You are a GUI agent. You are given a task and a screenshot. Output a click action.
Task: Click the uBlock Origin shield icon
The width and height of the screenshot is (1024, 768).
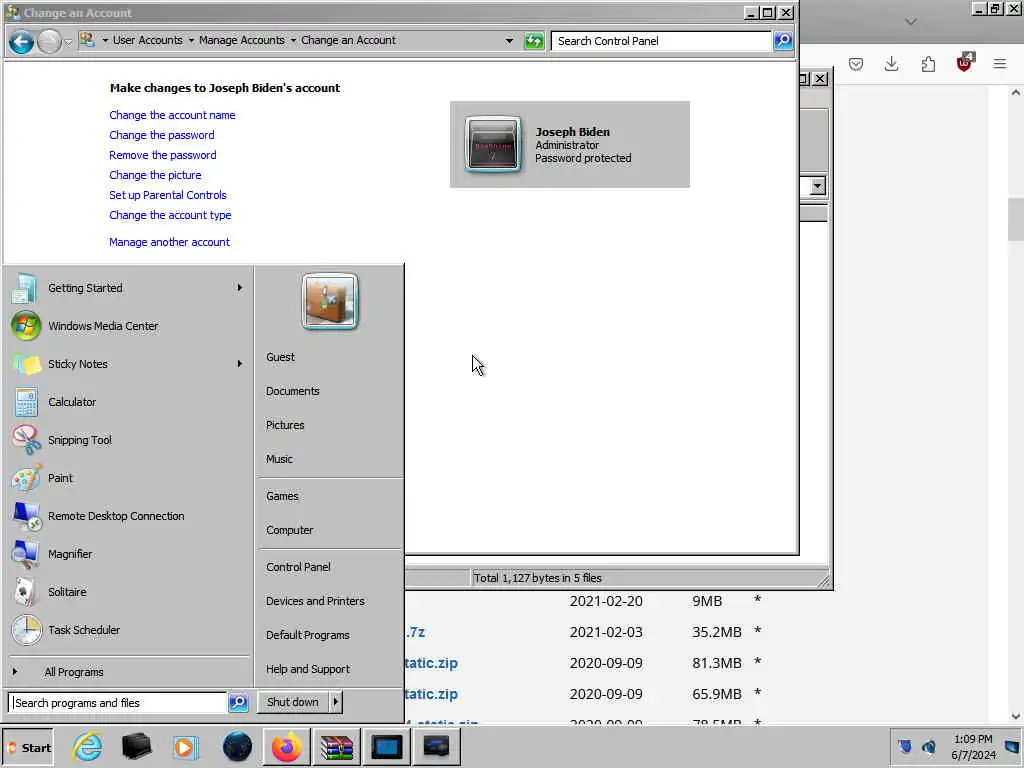(964, 63)
